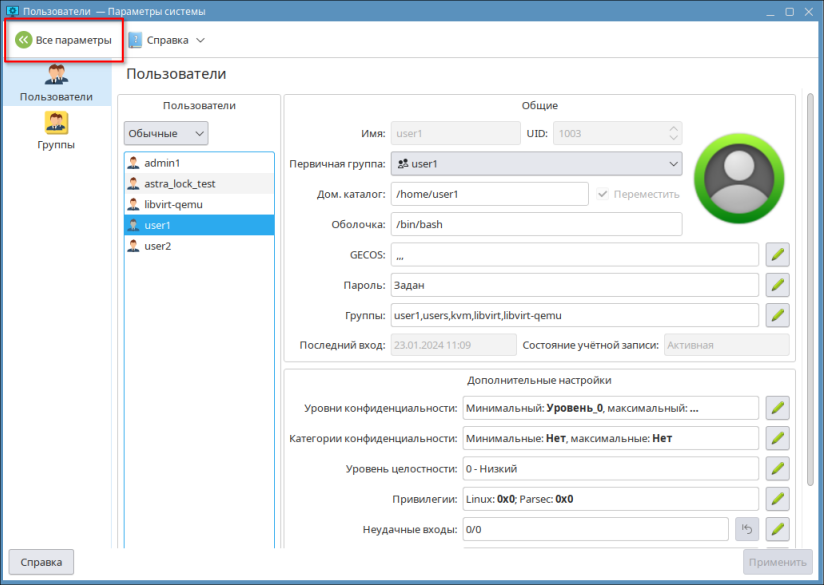This screenshot has width=824, height=585.
Task: Open the Пользователи section in the sidebar
Action: [56, 83]
